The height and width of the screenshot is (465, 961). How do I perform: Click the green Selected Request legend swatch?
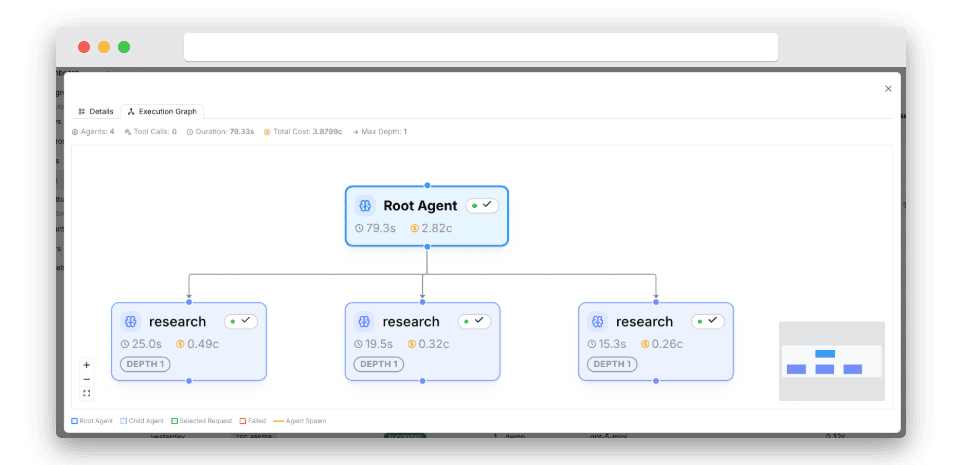coord(175,422)
